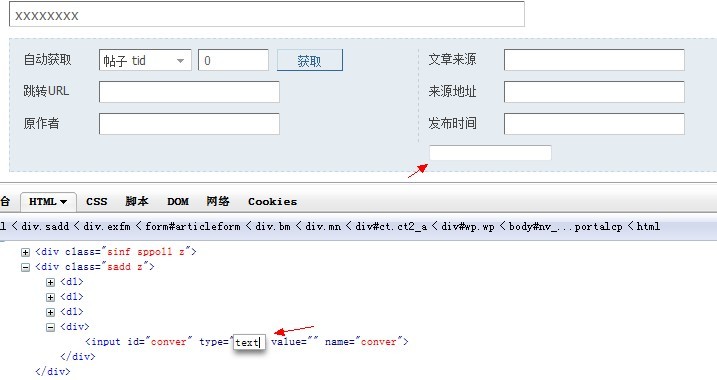Expand the first dl node

[50, 282]
